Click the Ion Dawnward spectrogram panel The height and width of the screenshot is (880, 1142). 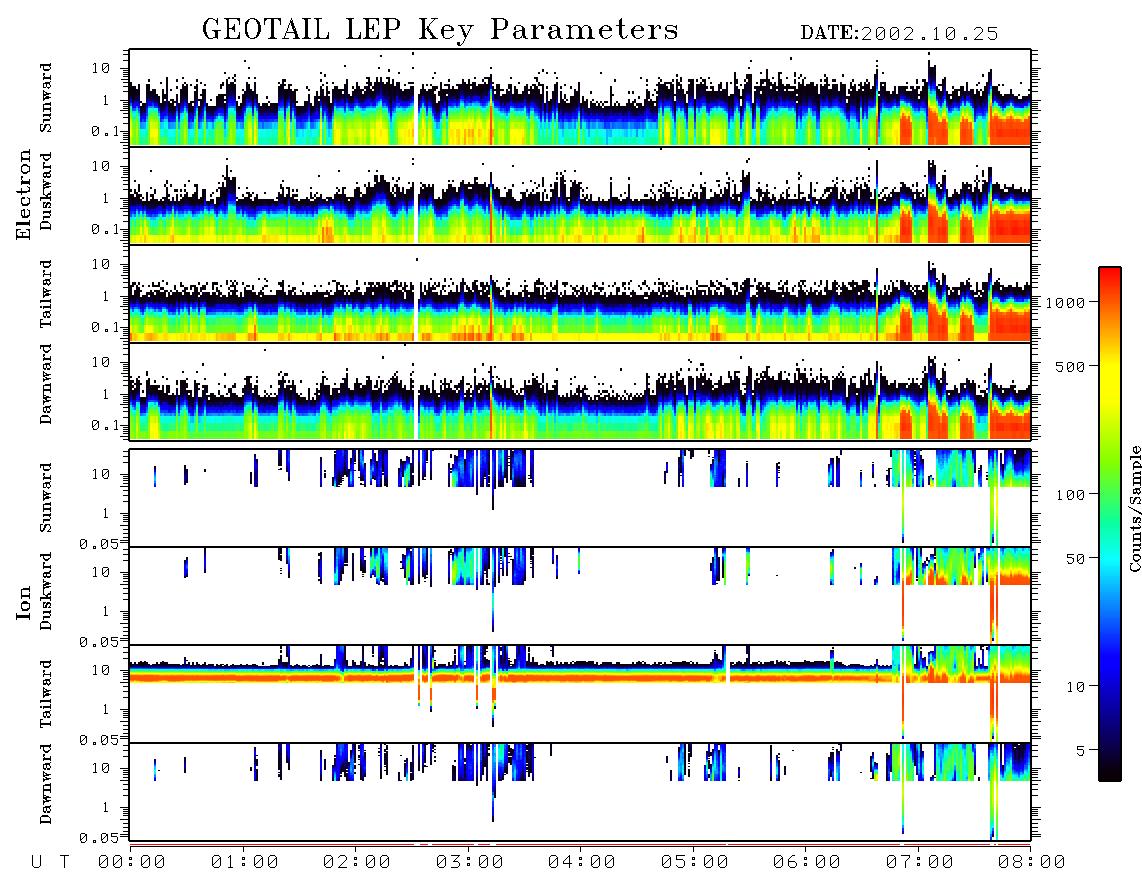(x=580, y=791)
